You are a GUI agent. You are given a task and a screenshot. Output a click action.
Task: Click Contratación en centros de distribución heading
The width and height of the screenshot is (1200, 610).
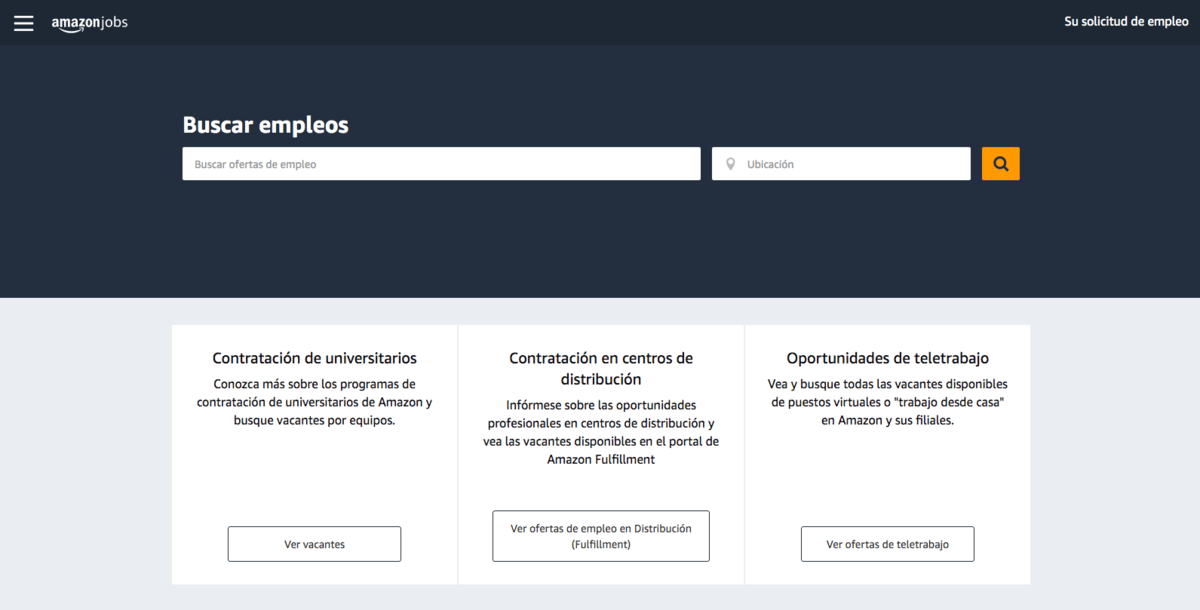coord(601,369)
